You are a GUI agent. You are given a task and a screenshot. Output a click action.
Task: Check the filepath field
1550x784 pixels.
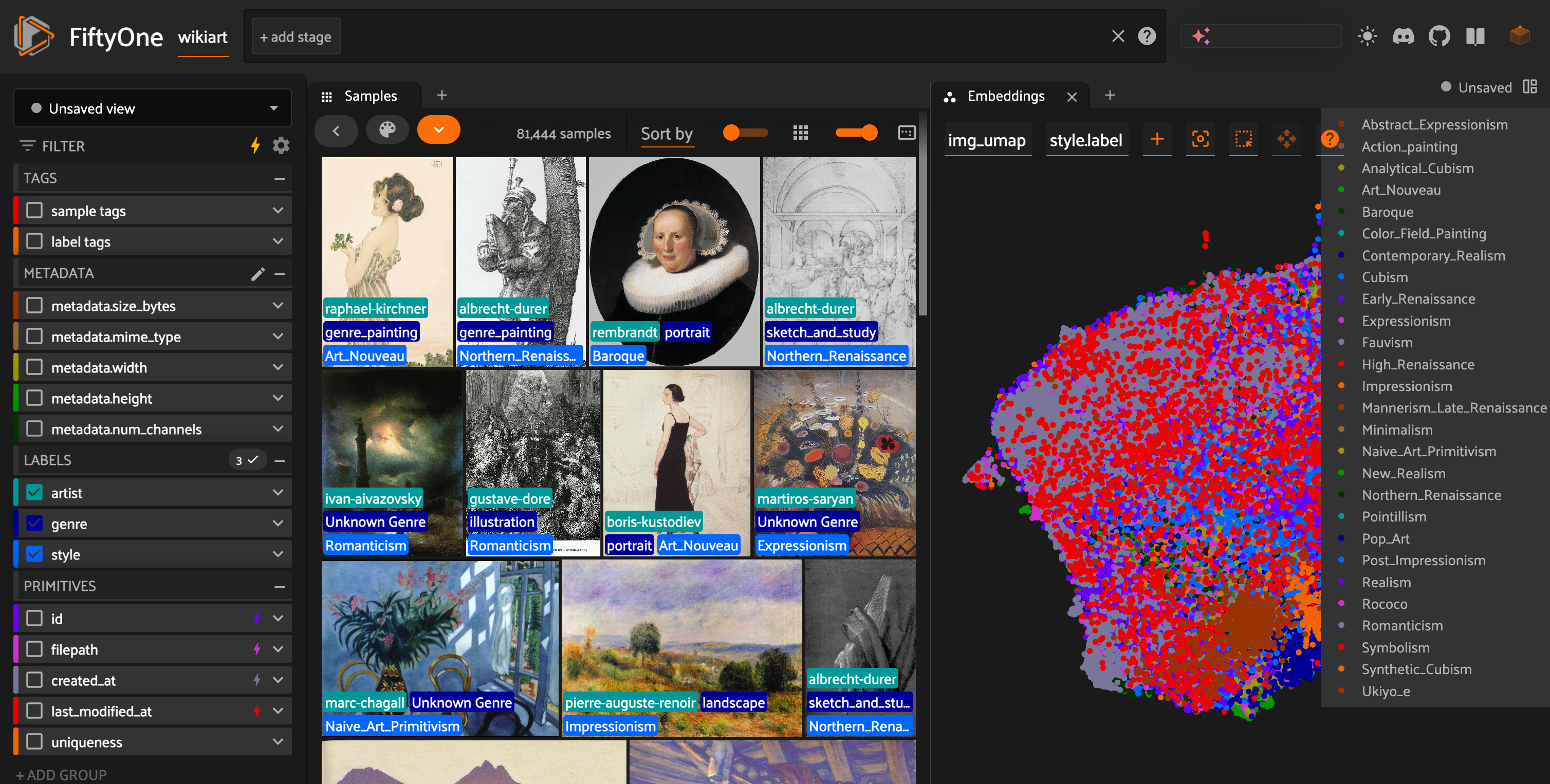(x=35, y=649)
